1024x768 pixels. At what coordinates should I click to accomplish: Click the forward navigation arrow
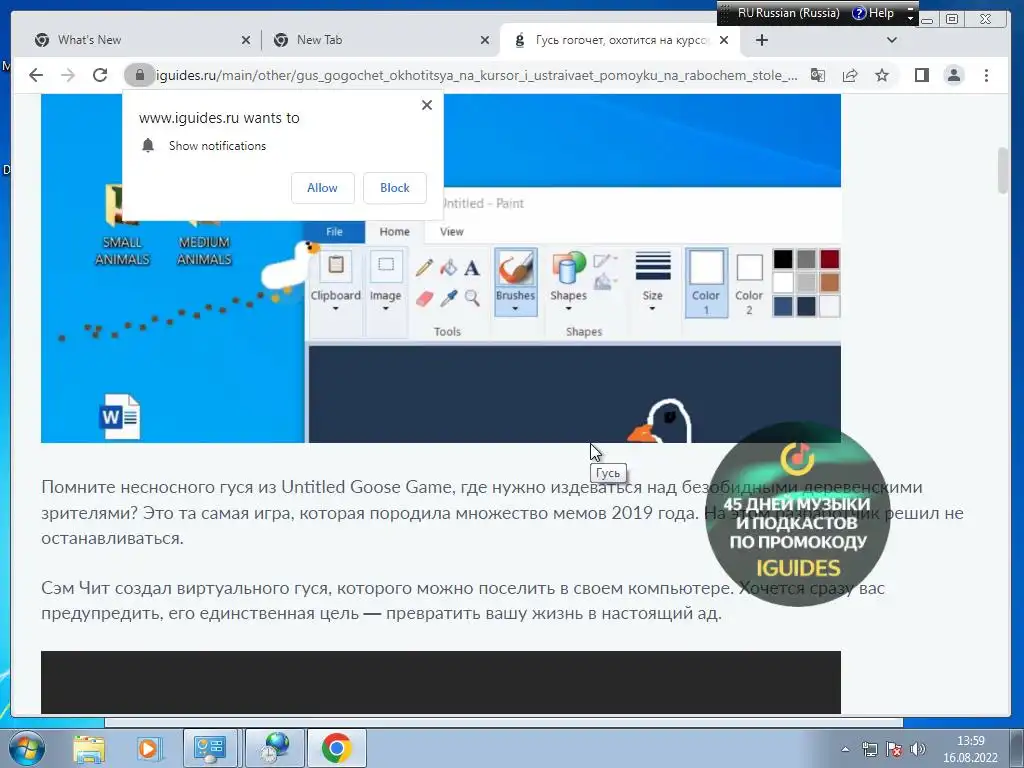[68, 75]
